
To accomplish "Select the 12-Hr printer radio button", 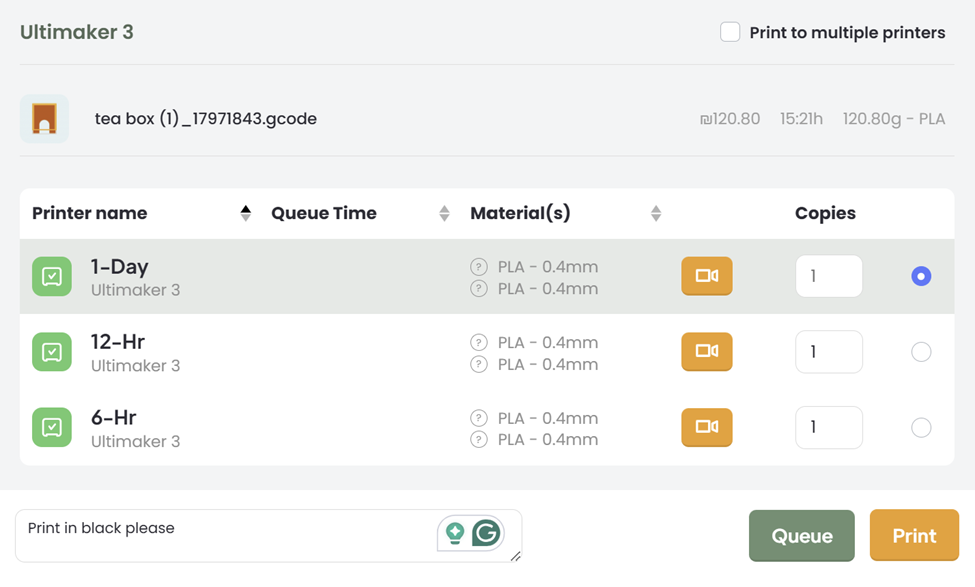I will 921,352.
